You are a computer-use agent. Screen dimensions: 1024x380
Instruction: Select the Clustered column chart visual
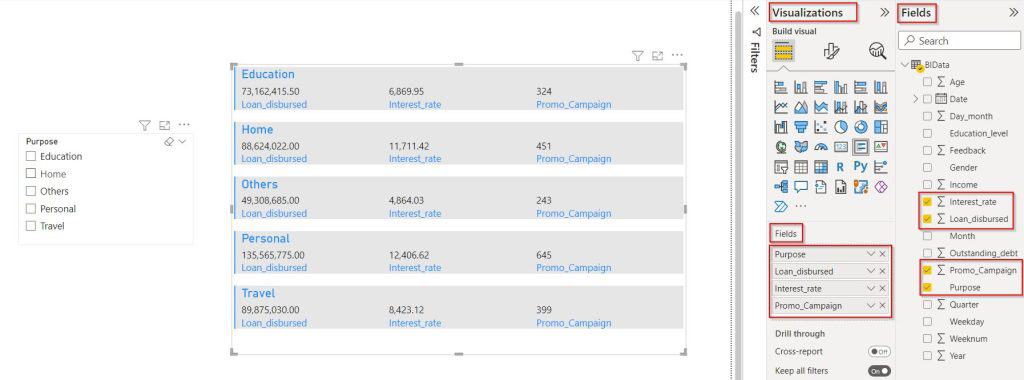[841, 87]
